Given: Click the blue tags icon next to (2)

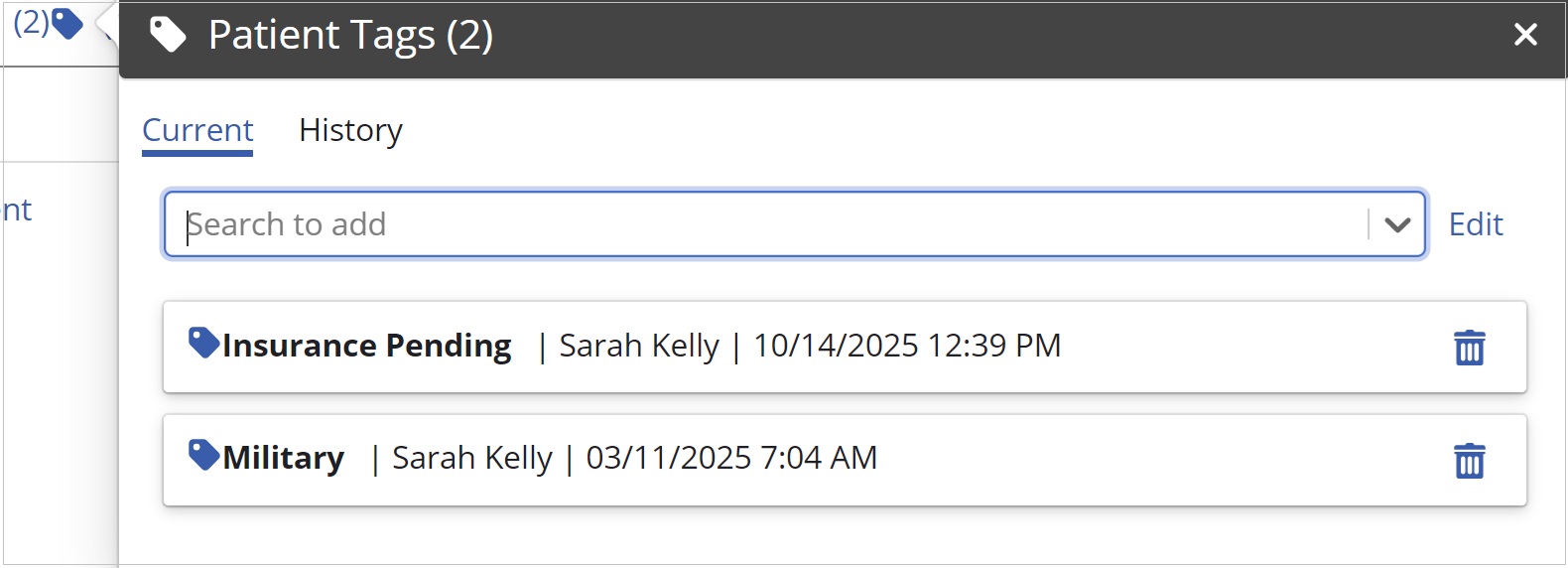Looking at the screenshot, I should tap(67, 23).
